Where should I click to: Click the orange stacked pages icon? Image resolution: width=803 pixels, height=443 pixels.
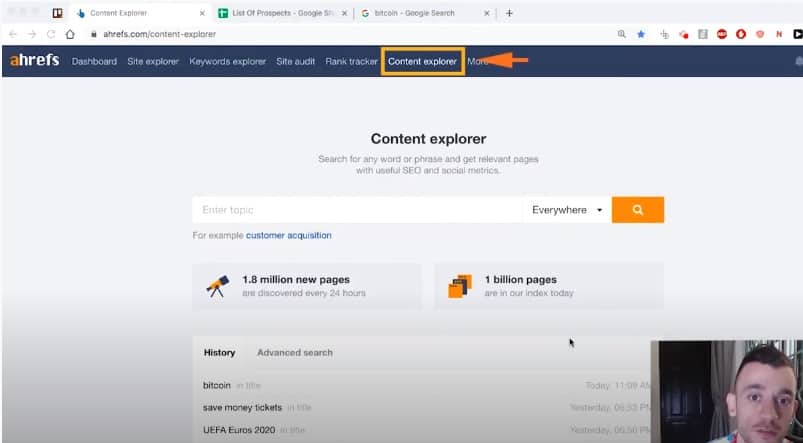click(x=460, y=286)
